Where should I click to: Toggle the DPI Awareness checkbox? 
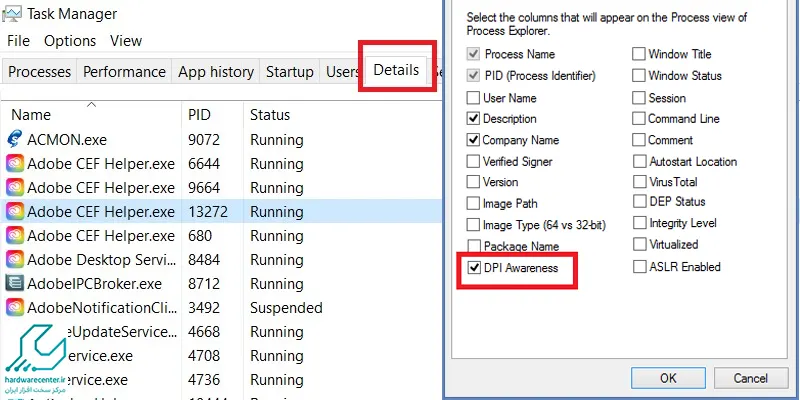(474, 268)
